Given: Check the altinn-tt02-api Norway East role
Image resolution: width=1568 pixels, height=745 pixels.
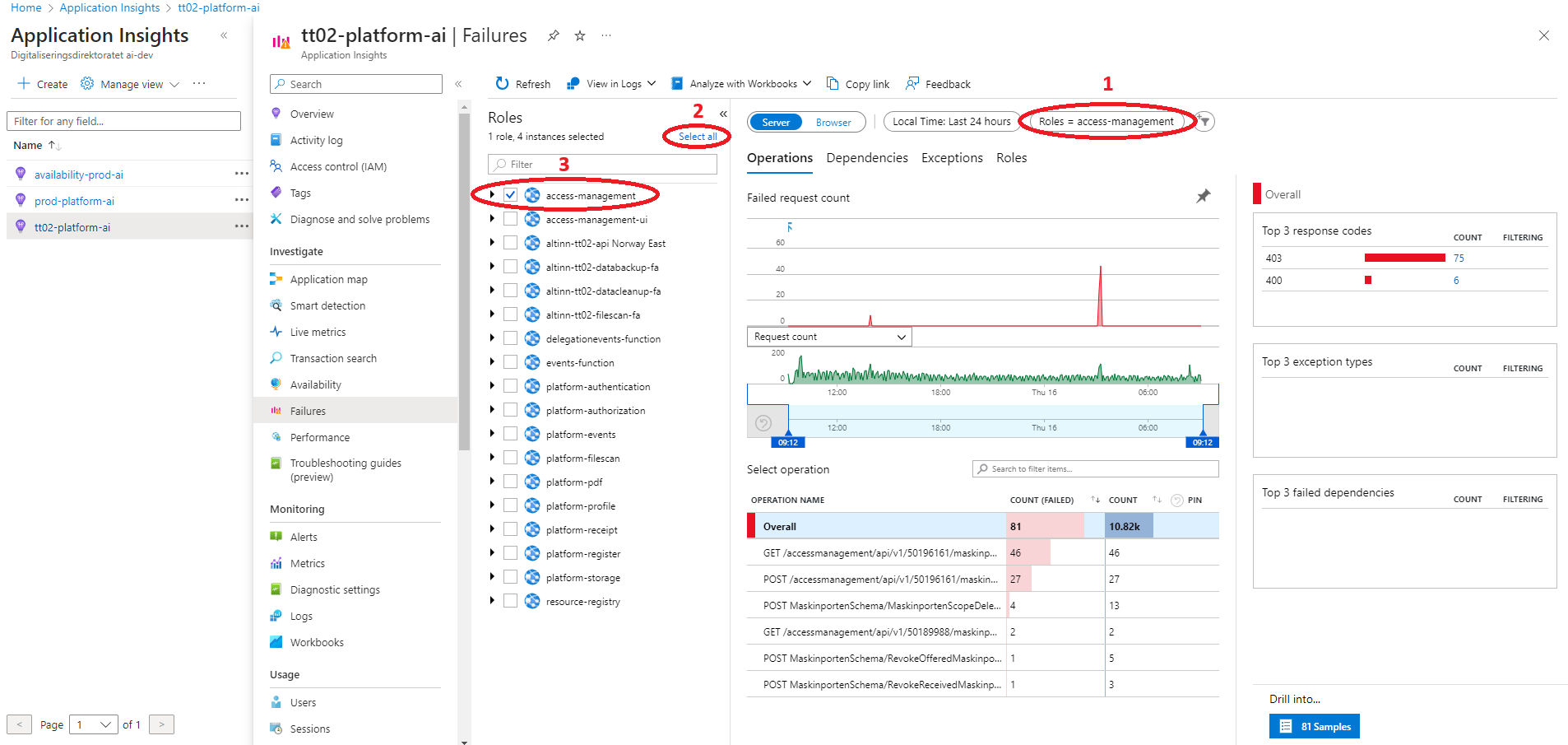Looking at the screenshot, I should pos(511,243).
